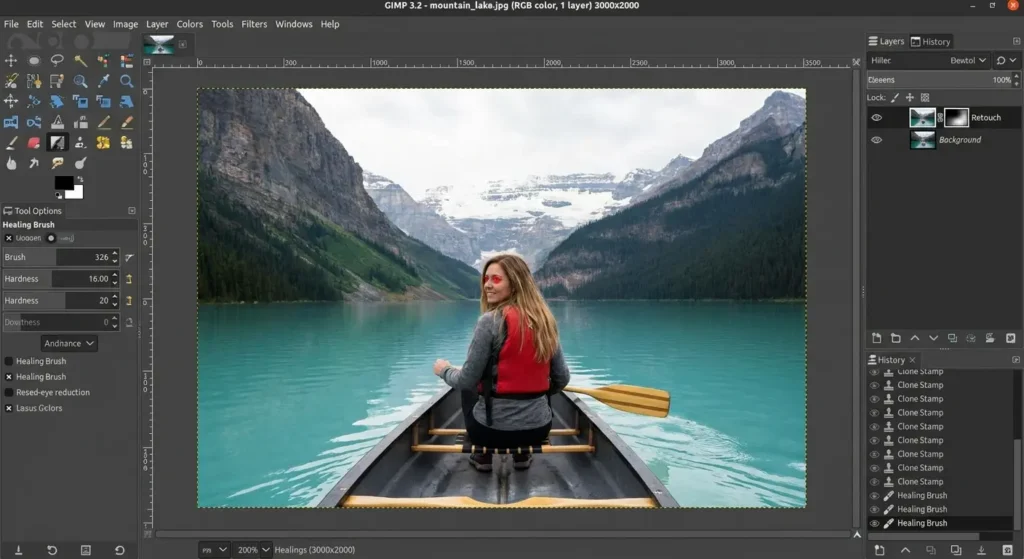Toggle the Uoooen checkbox in tool options
This screenshot has height=559, width=1024.
click(x=8, y=238)
